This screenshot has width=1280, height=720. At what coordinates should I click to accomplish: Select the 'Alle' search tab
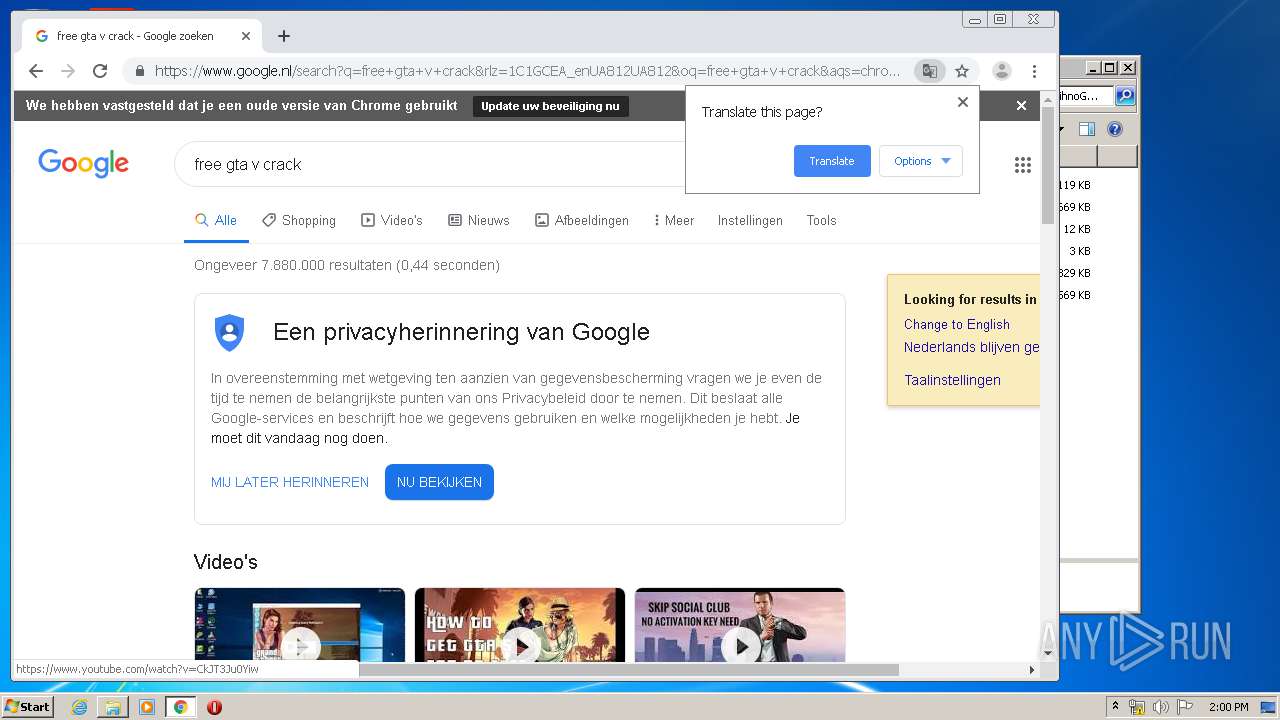point(216,220)
